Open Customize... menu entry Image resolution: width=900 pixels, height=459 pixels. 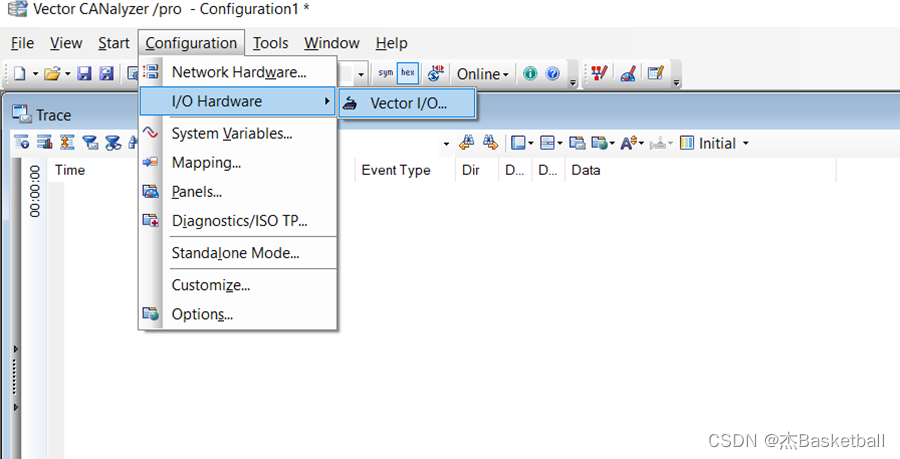238,285
